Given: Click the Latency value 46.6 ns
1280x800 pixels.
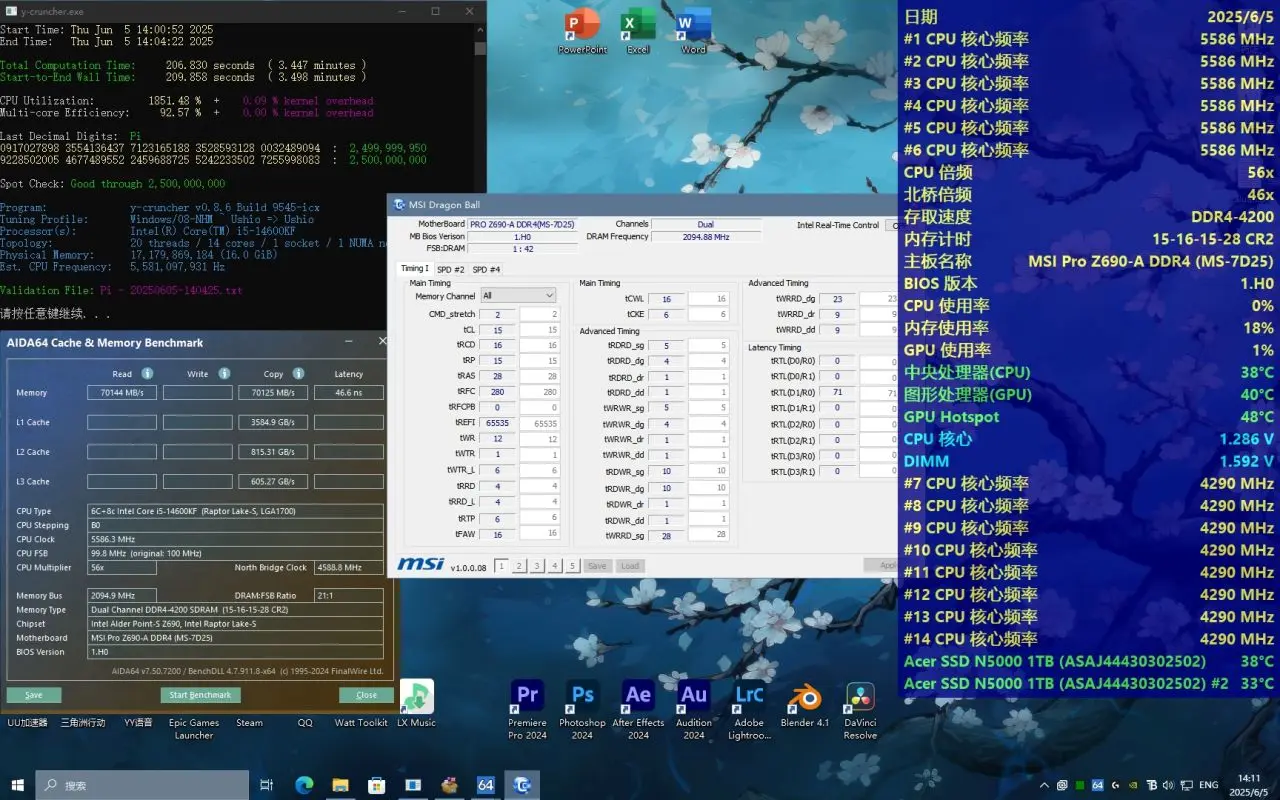Looking at the screenshot, I should (349, 393).
